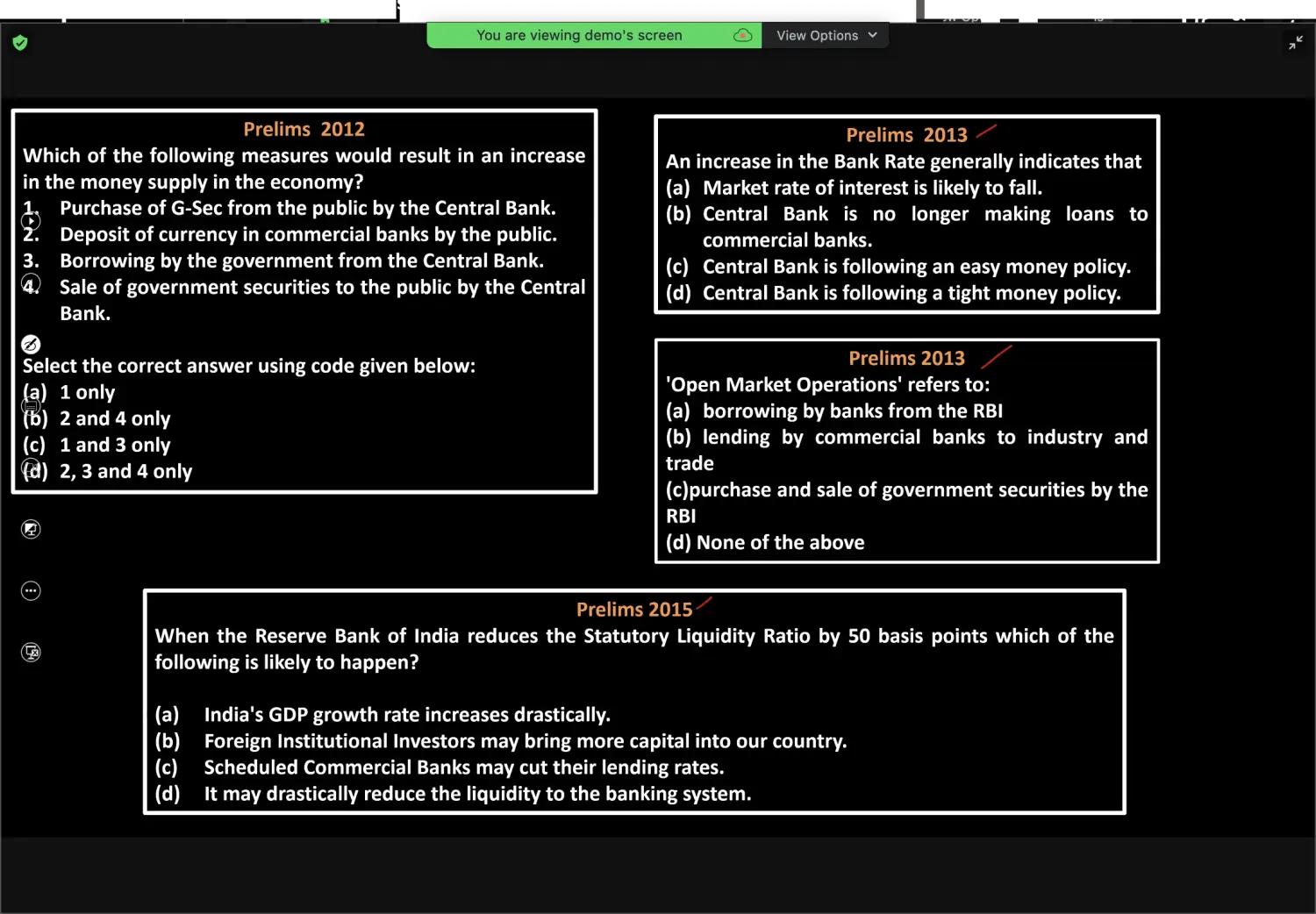Click "Select the correct answer using code given below"
This screenshot has height=914, width=1316.
pos(249,366)
